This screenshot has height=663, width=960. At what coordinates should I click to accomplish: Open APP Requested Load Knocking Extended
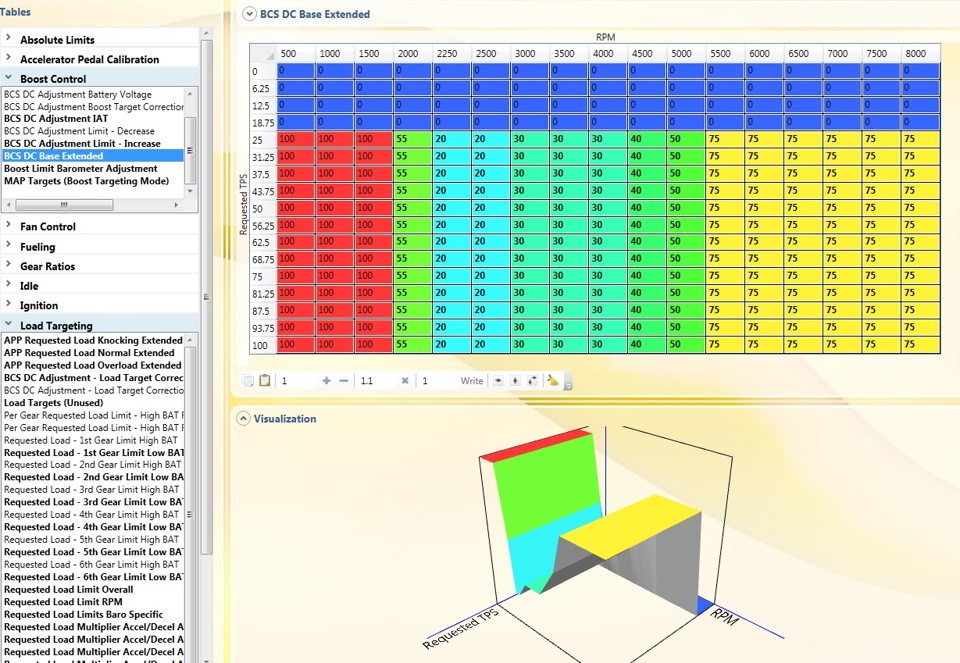93,340
